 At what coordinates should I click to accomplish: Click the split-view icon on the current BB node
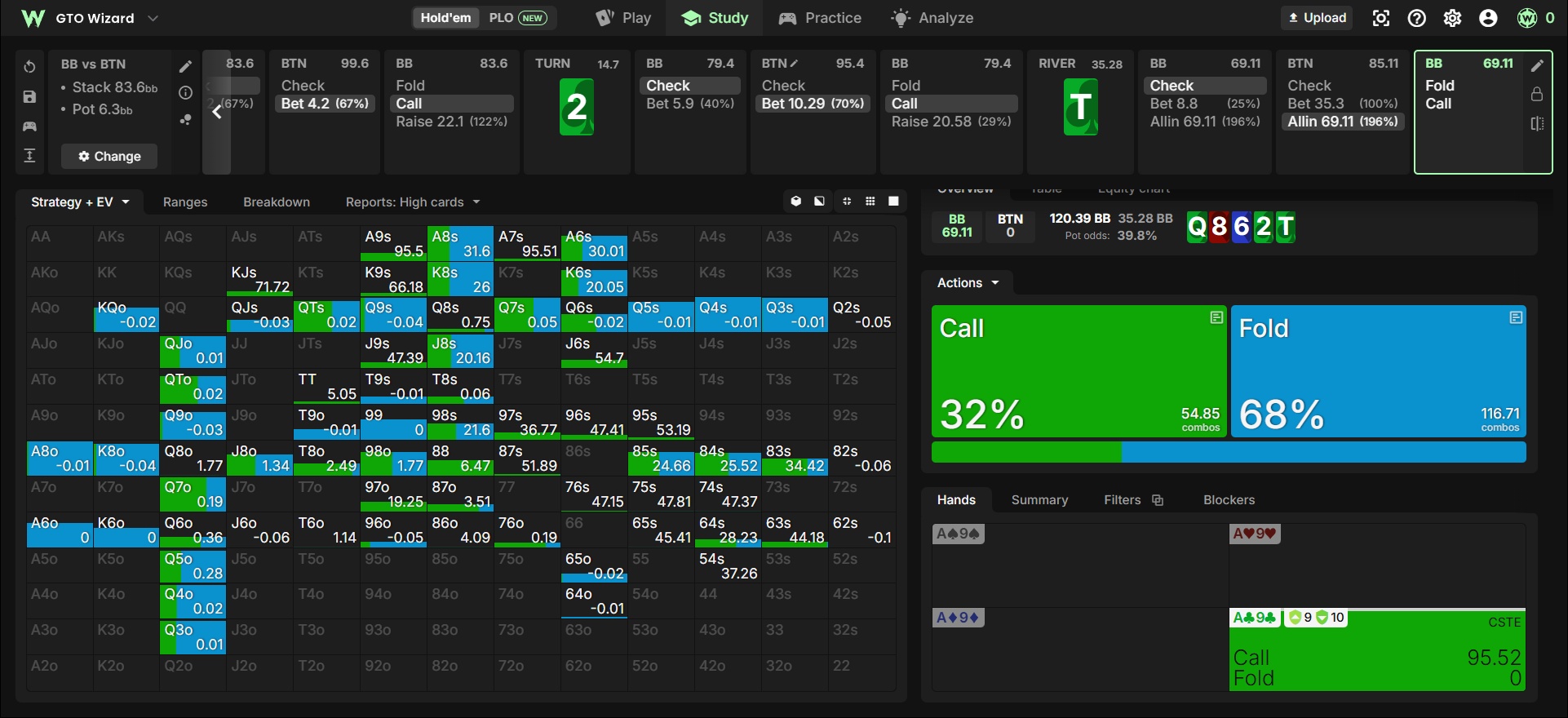coord(1537,124)
